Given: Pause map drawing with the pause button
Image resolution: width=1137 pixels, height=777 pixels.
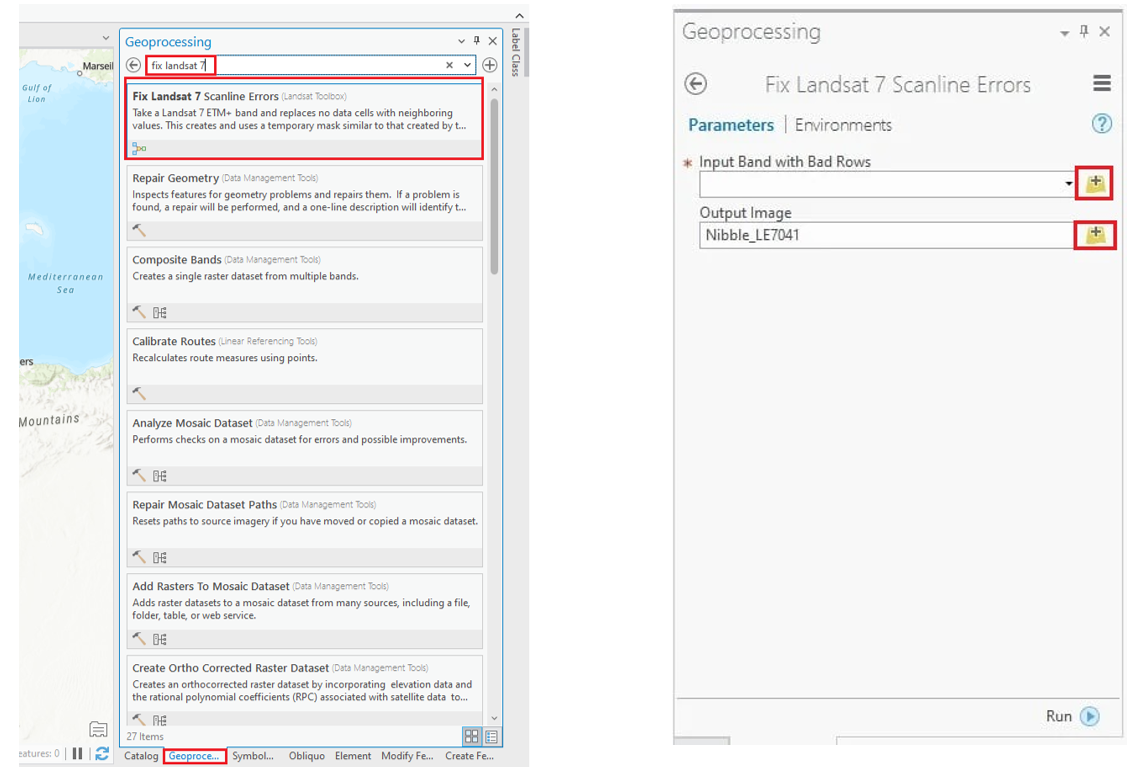Looking at the screenshot, I should tap(78, 754).
